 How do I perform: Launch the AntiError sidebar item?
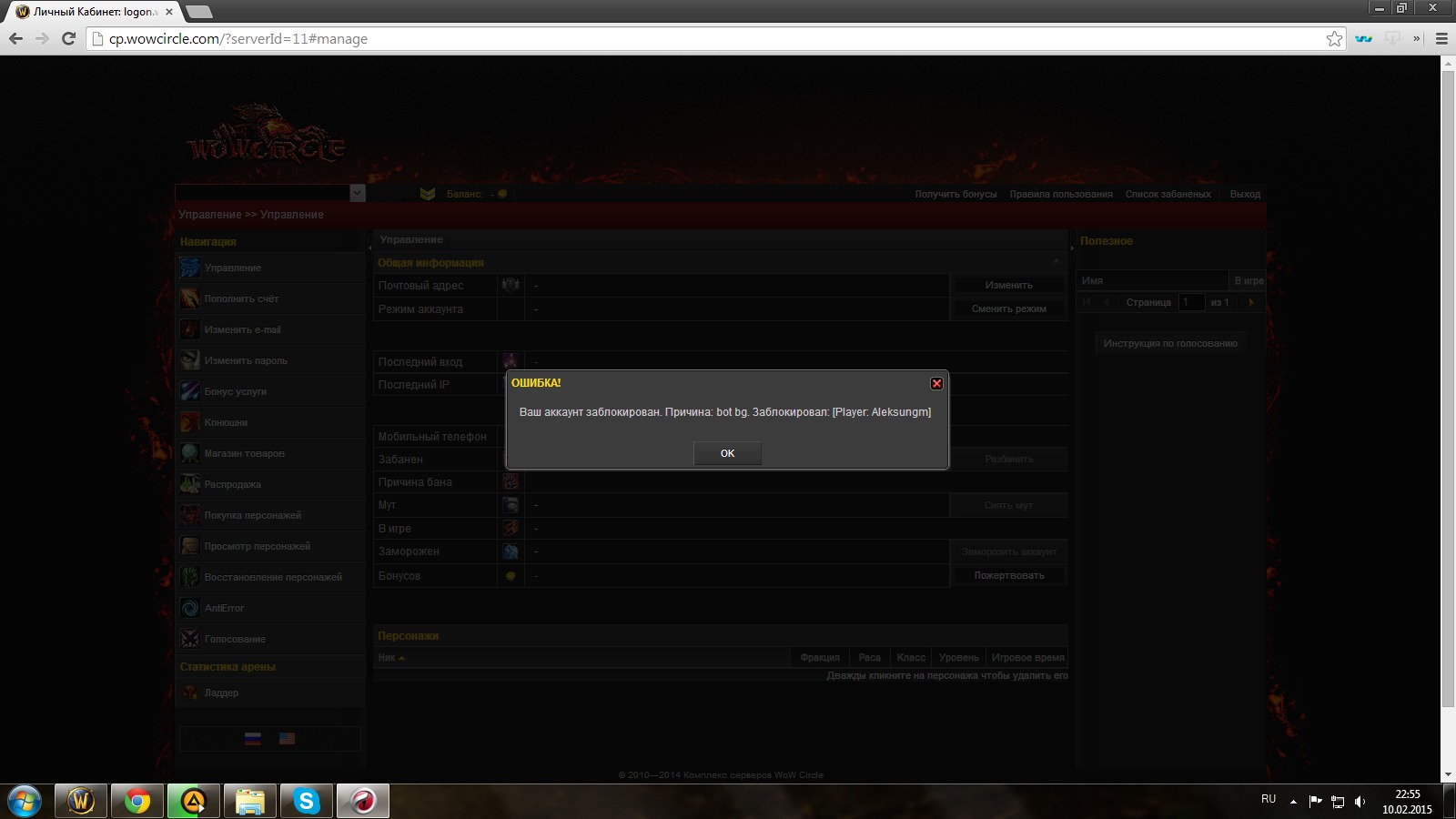[x=270, y=608]
